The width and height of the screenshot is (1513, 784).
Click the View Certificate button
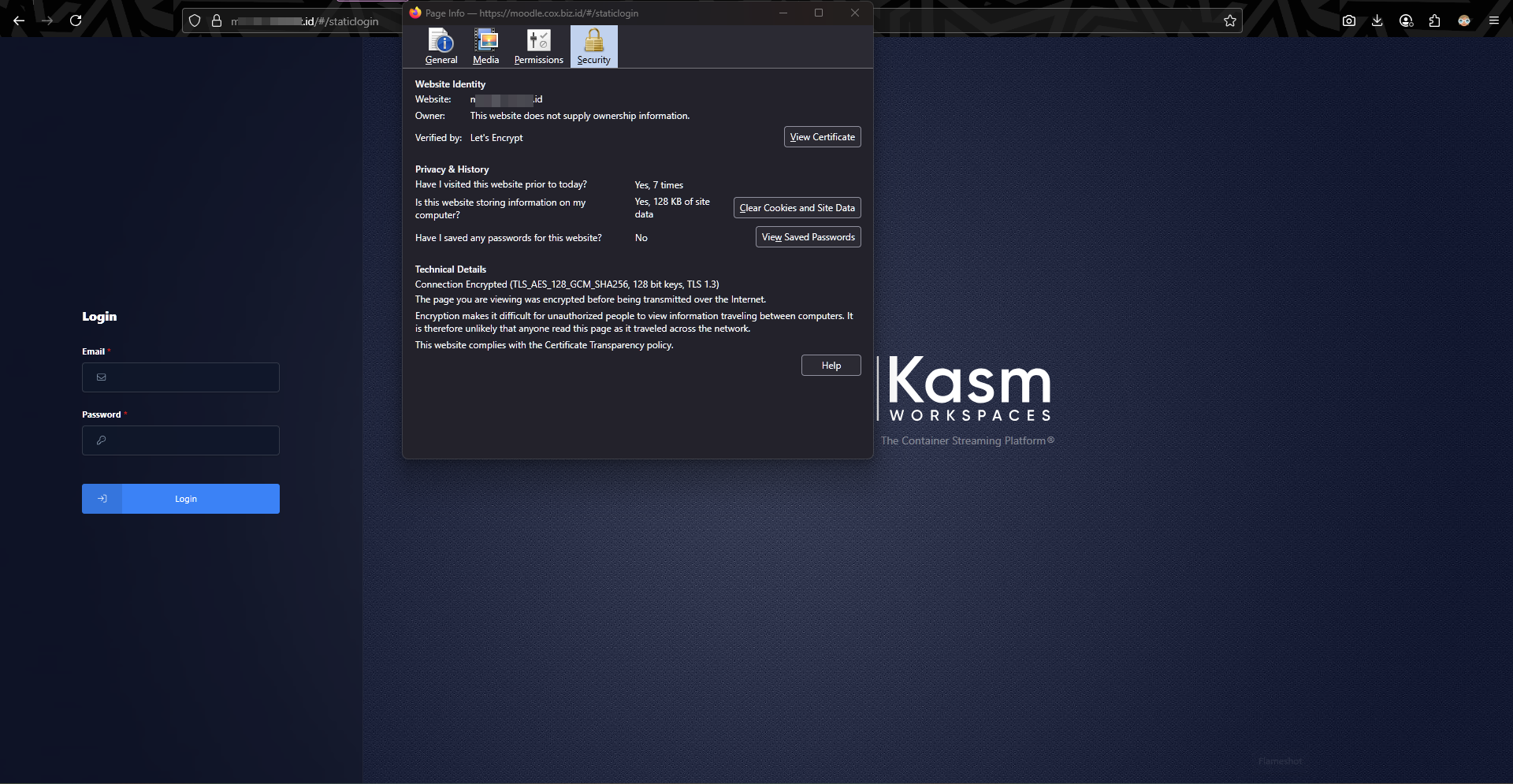pyautogui.click(x=822, y=137)
